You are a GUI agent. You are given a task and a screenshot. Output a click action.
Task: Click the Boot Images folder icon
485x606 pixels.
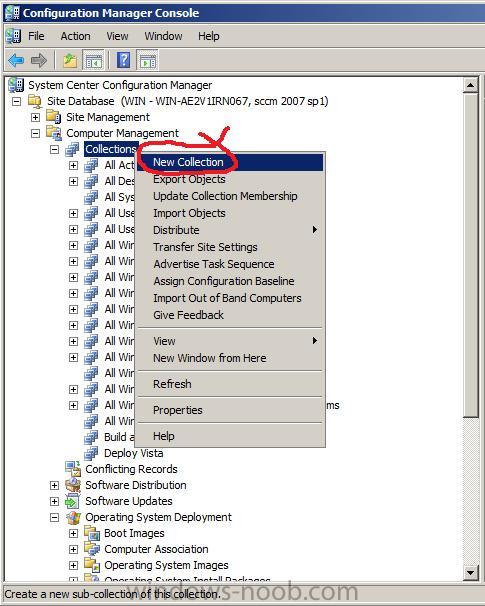tap(92, 533)
